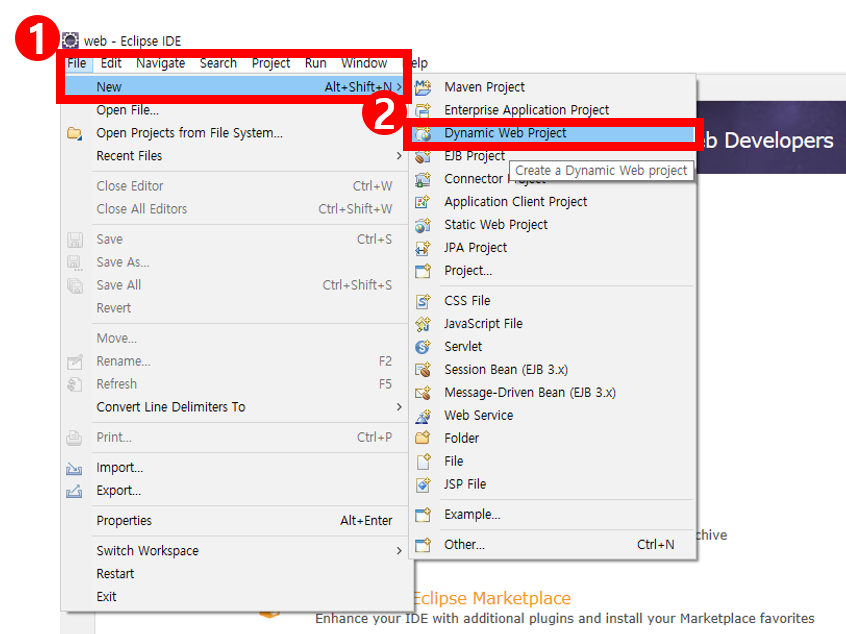The image size is (846, 634).
Task: Click the Message-Driven Bean icon
Action: tap(423, 392)
